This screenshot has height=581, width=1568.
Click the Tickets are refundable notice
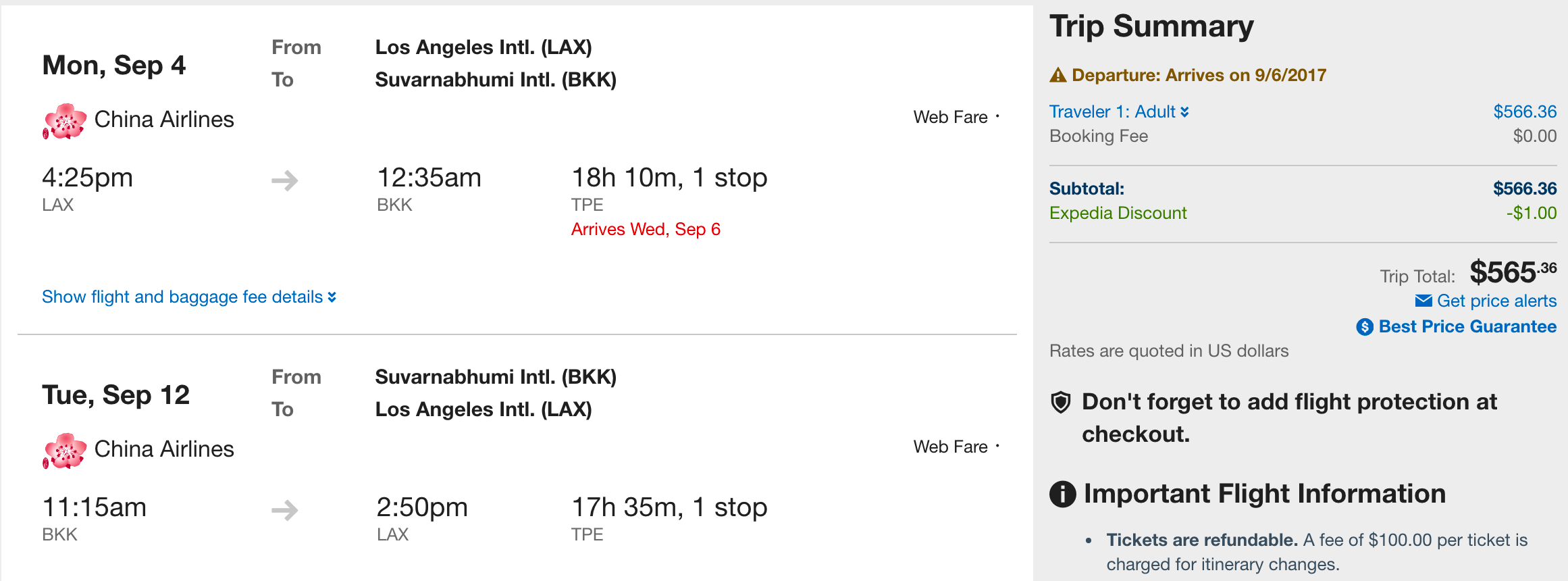(x=1201, y=540)
